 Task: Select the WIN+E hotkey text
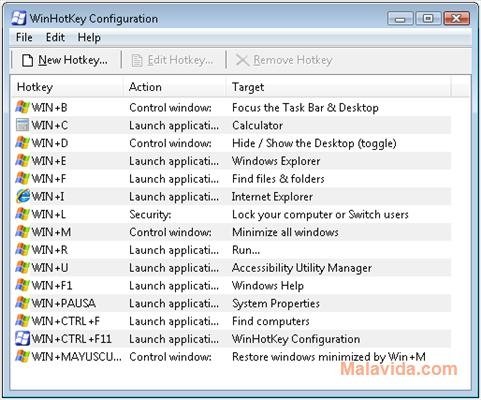49,161
